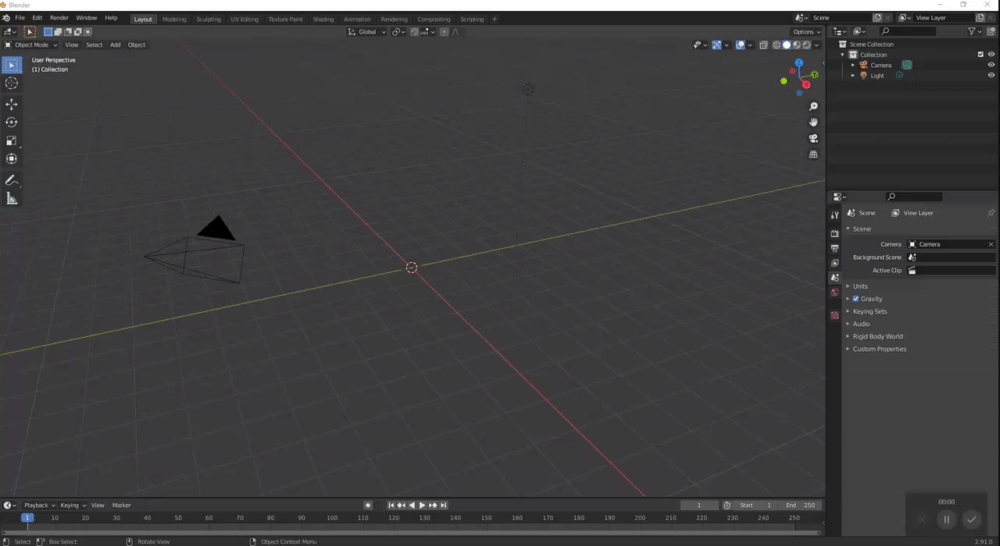Select the Cursor tool in toolbar
The image size is (1000, 546).
click(12, 84)
